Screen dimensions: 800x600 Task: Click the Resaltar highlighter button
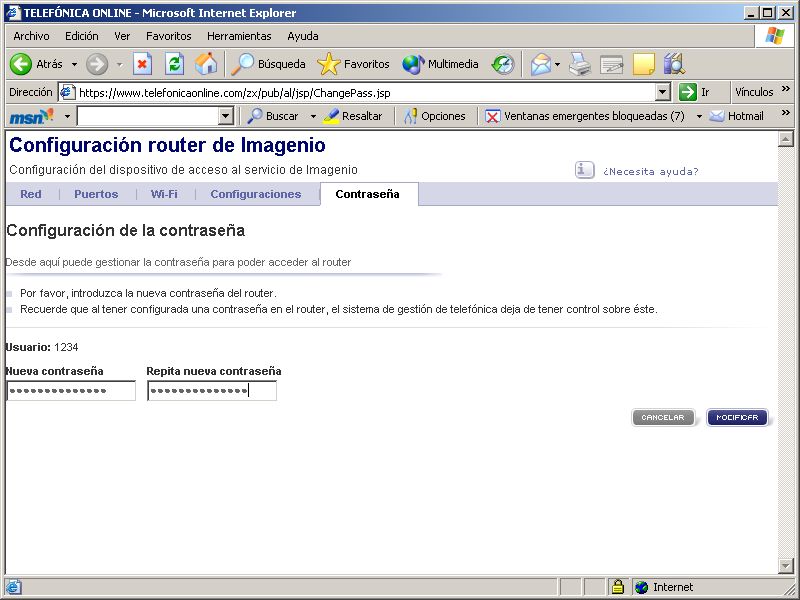353,116
